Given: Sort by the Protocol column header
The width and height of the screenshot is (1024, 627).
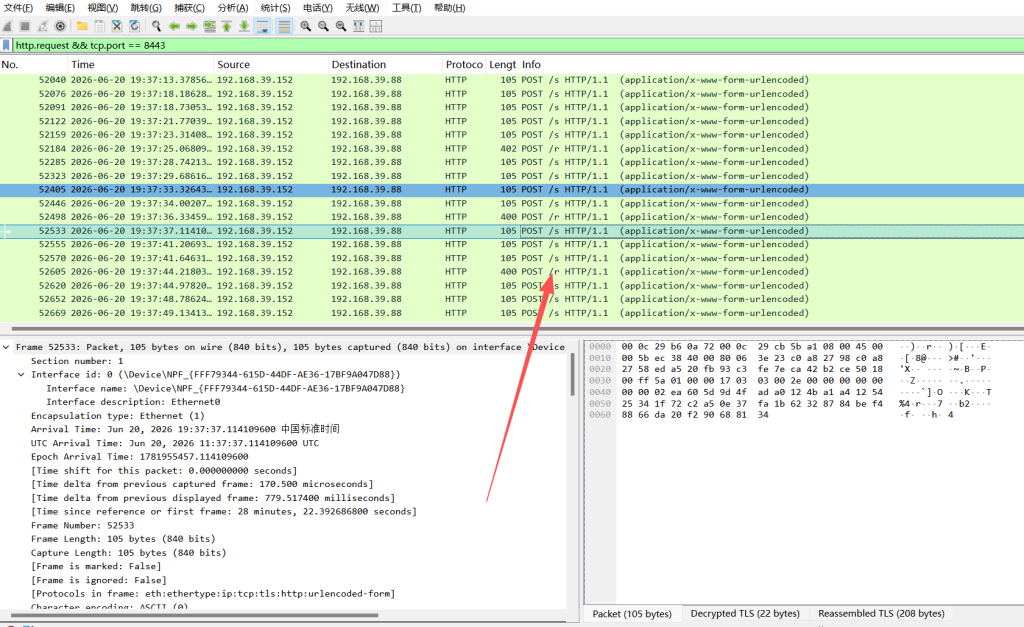Looking at the screenshot, I should [464, 65].
